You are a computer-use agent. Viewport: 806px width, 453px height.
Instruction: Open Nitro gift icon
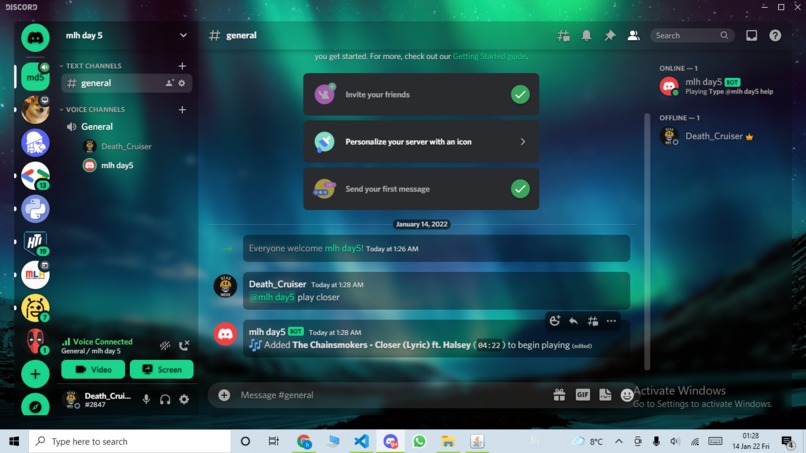pyautogui.click(x=559, y=395)
